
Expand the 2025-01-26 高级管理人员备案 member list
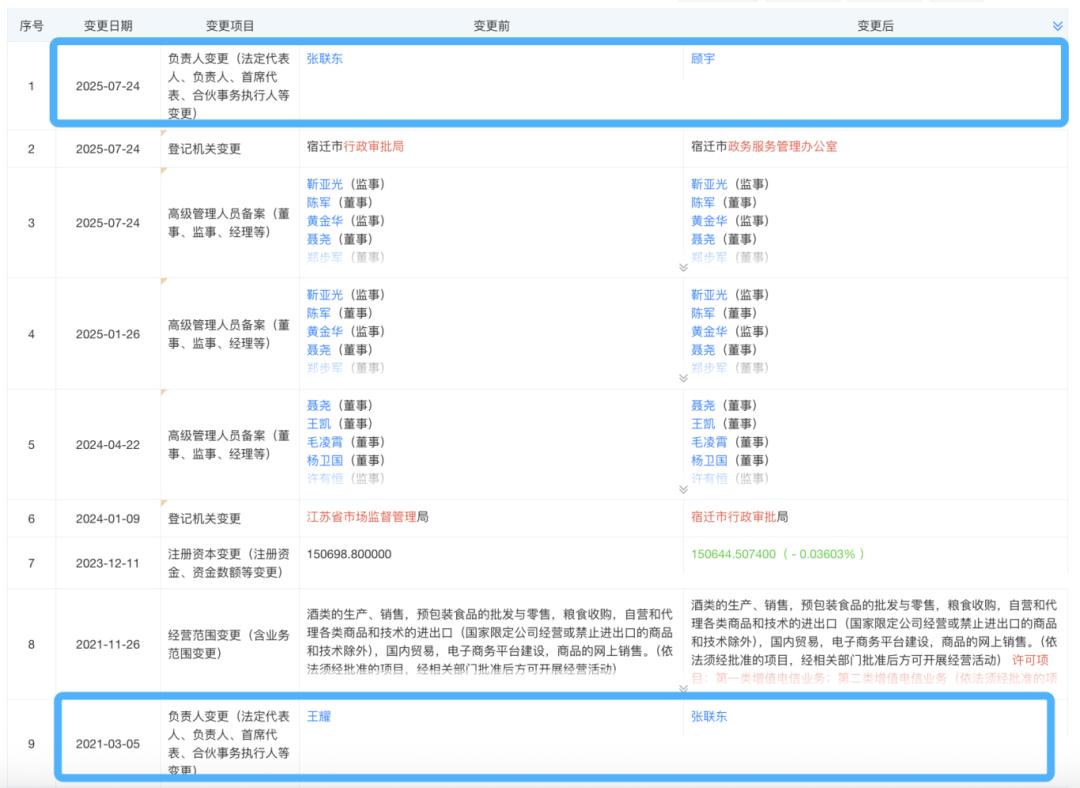coord(683,378)
